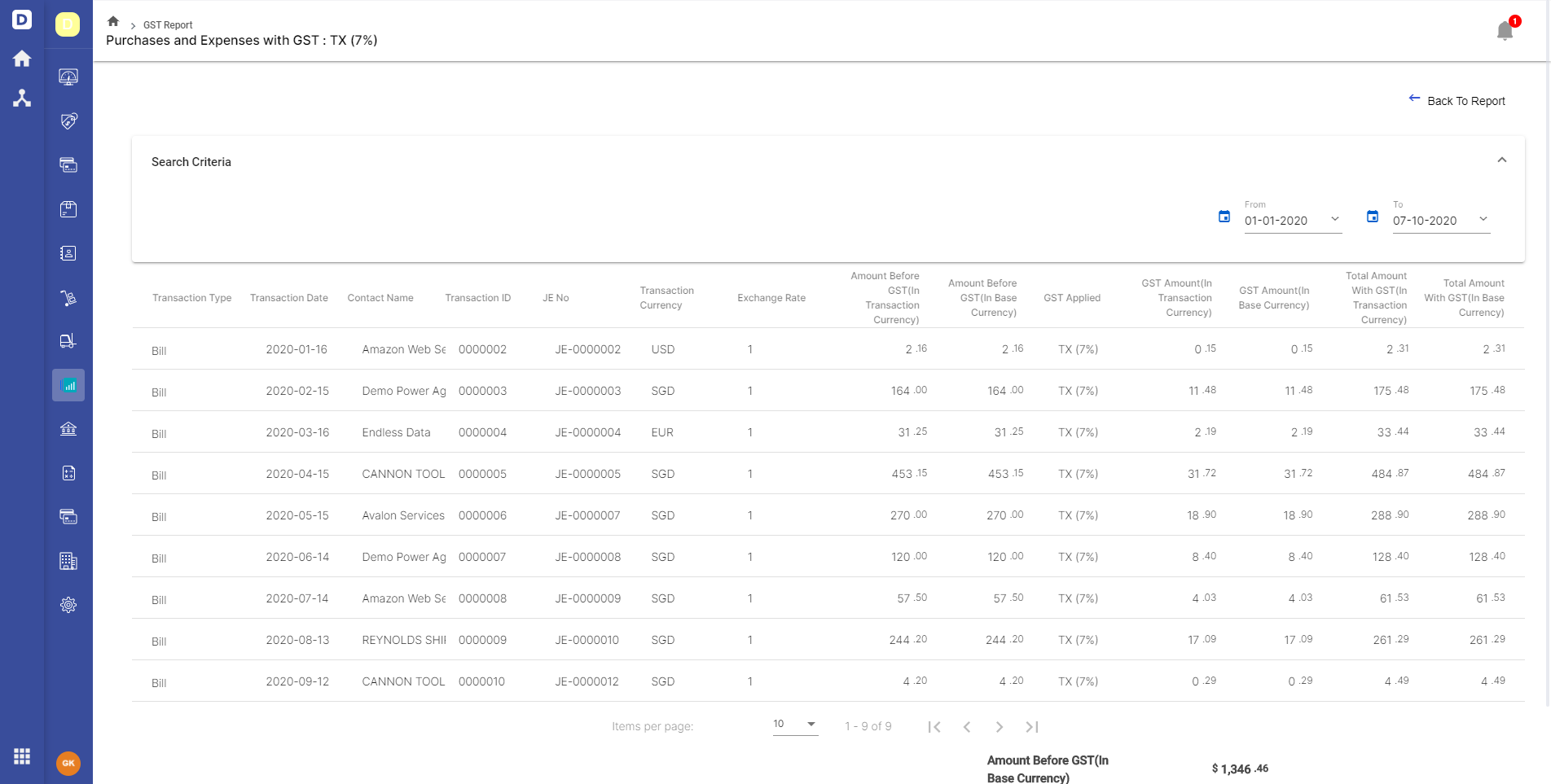Jump to the last page of results
Image resolution: width=1551 pixels, height=784 pixels.
pyautogui.click(x=1032, y=727)
